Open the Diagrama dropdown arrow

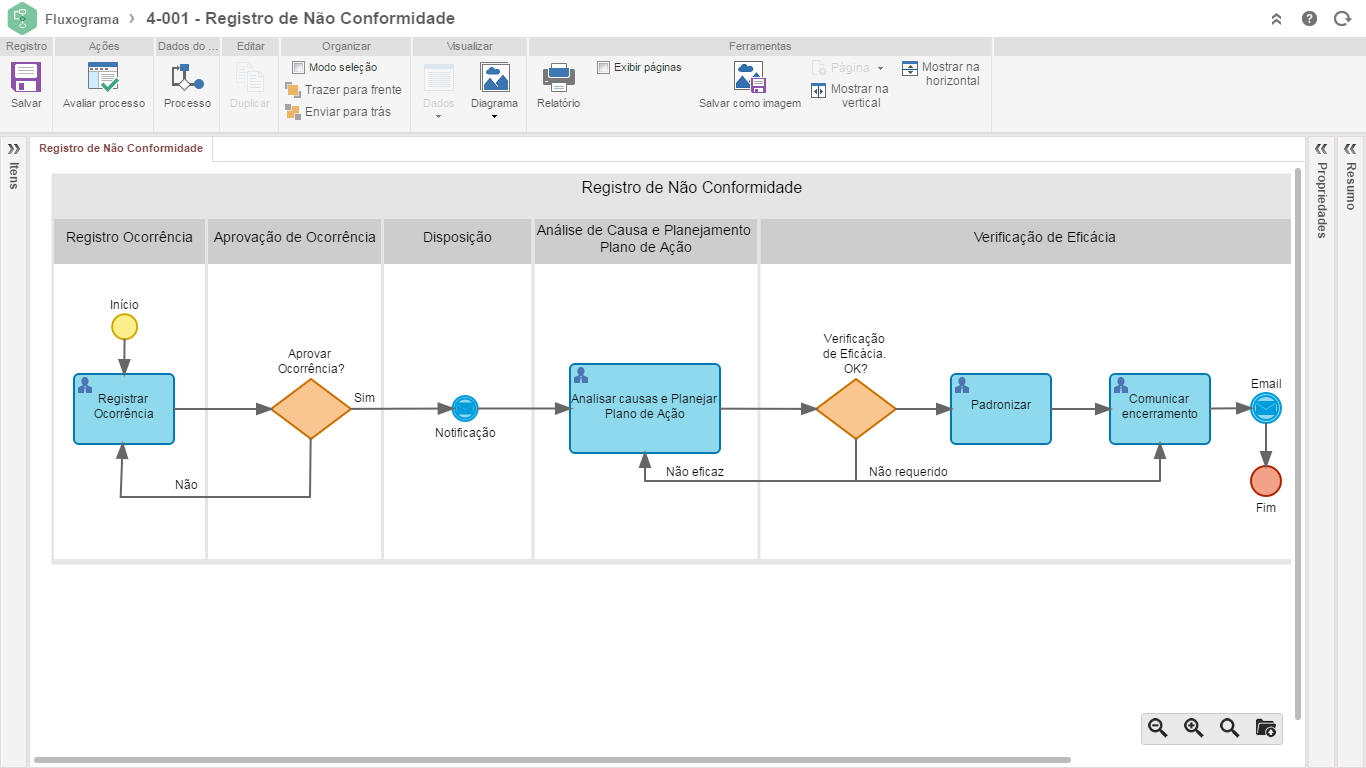pyautogui.click(x=494, y=117)
